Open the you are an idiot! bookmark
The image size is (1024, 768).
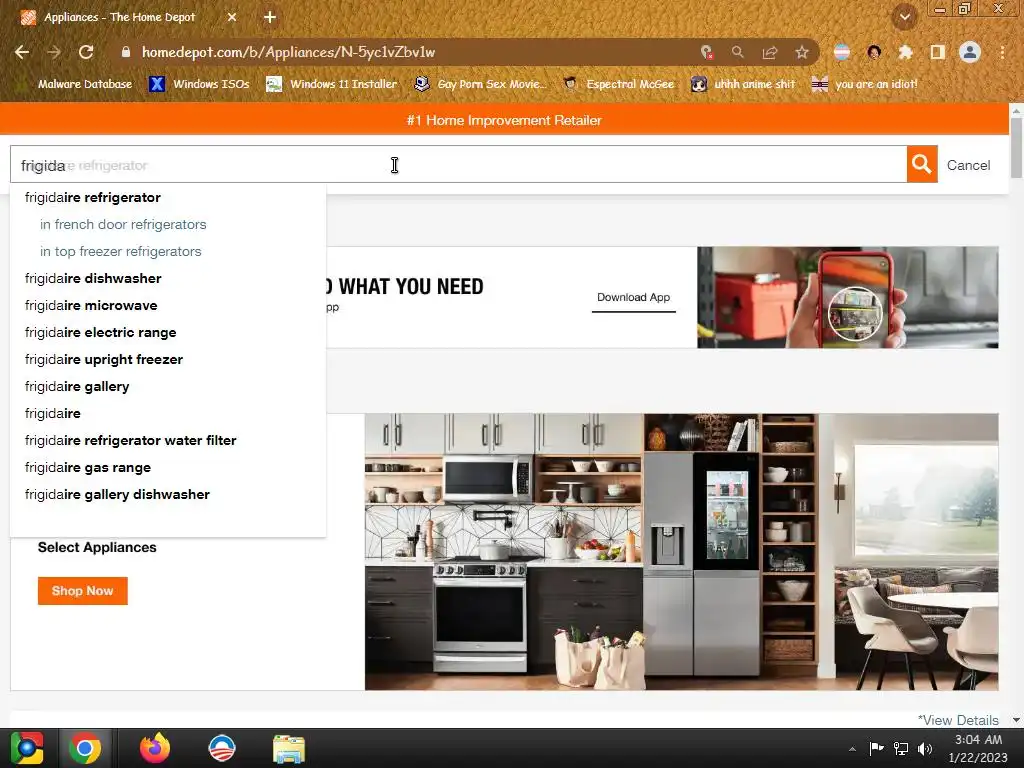point(864,84)
